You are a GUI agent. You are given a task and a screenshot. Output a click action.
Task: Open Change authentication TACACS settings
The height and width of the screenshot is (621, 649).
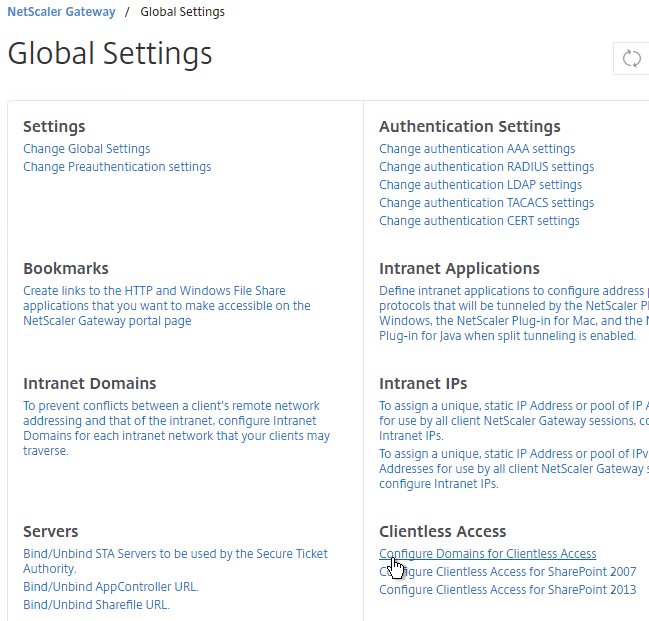pyautogui.click(x=487, y=203)
